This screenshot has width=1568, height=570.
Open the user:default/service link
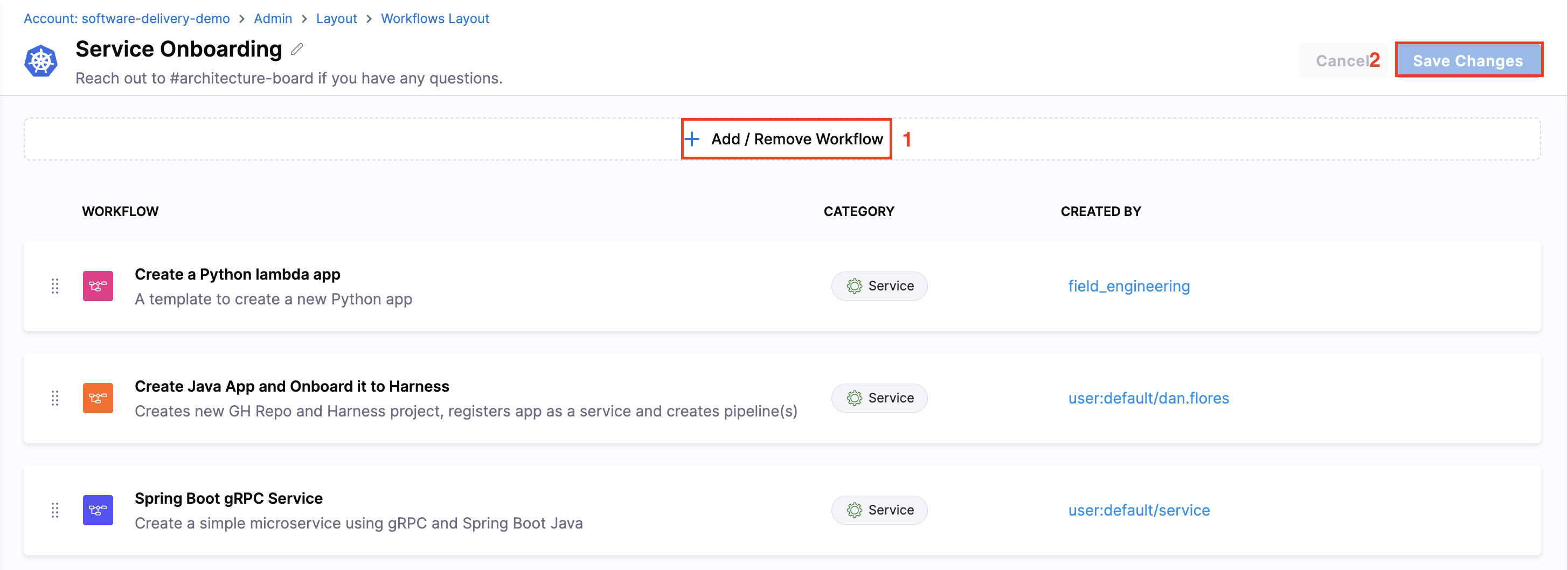tap(1139, 510)
